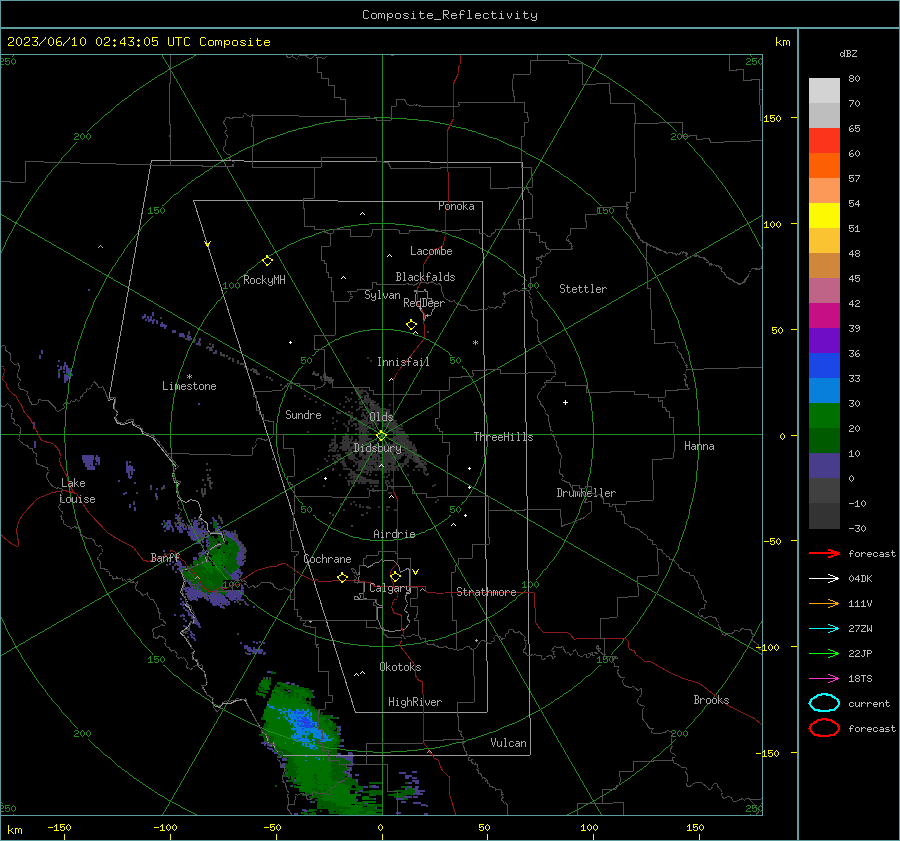Pick the bright blue swatch between 36 and 33

click(x=824, y=365)
